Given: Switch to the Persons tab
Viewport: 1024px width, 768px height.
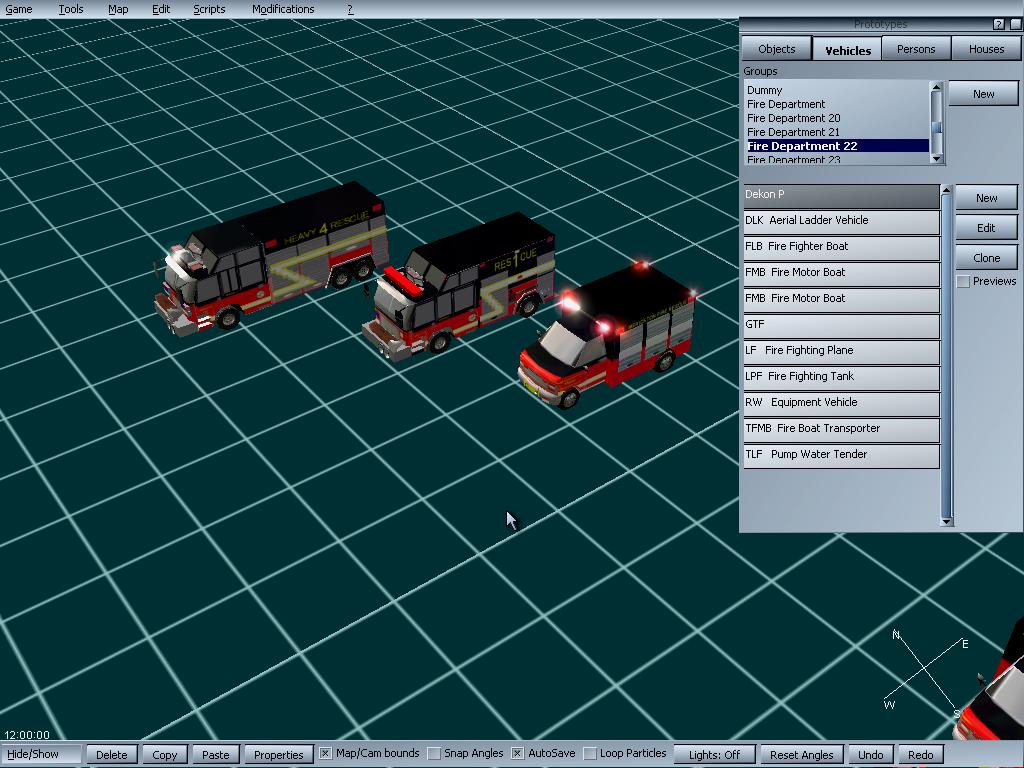Looking at the screenshot, I should point(916,49).
